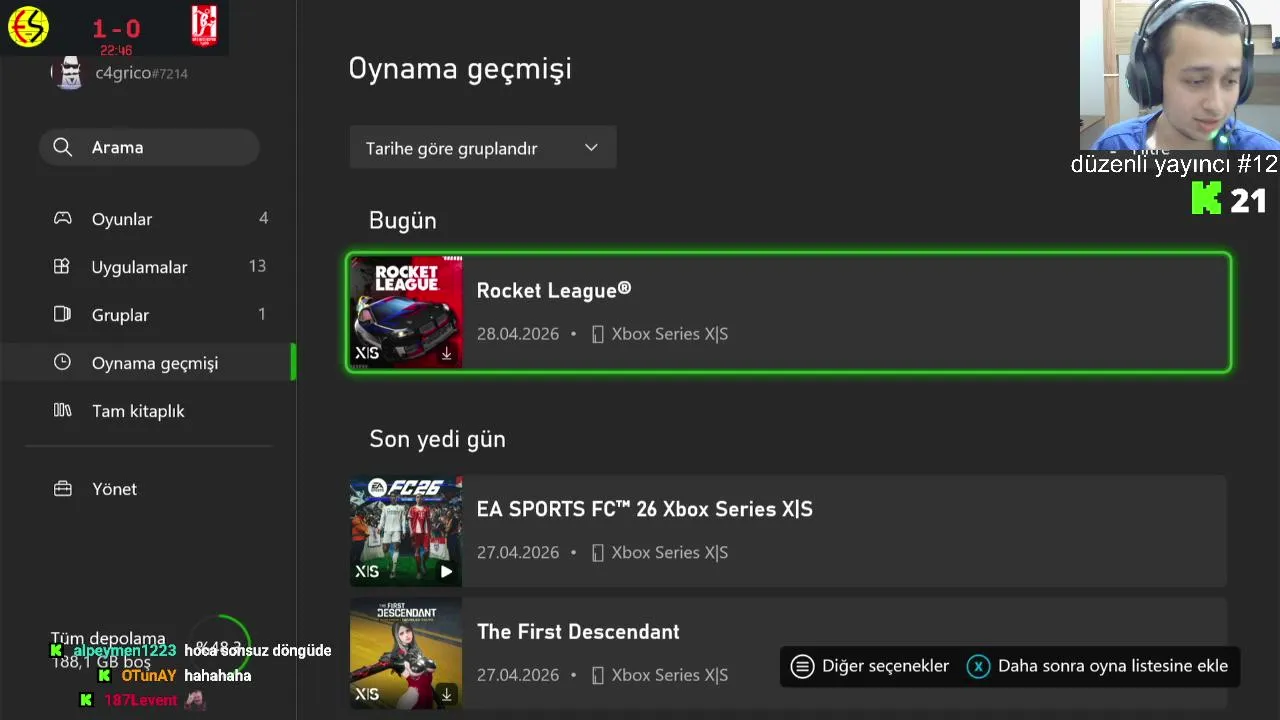Open the Tam kitaplık section
Screen dimensions: 1280x720
click(138, 411)
